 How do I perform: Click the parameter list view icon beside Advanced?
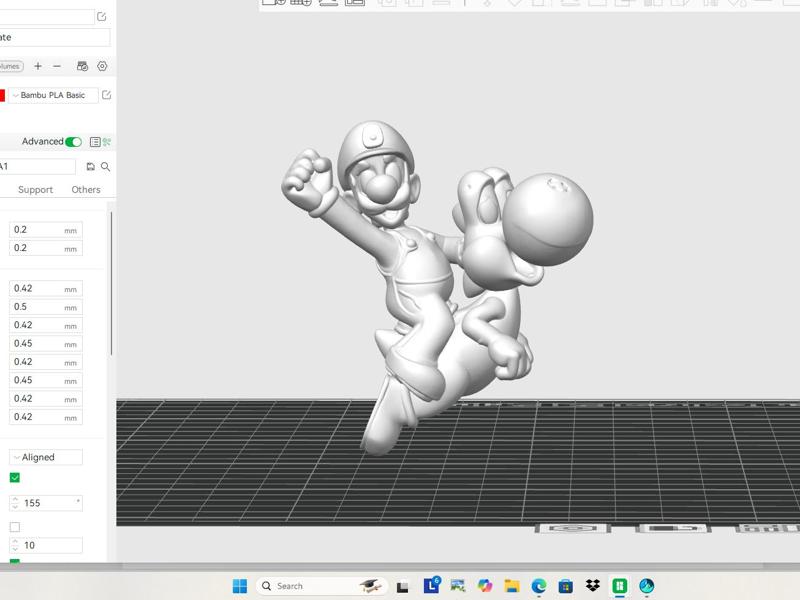click(95, 141)
